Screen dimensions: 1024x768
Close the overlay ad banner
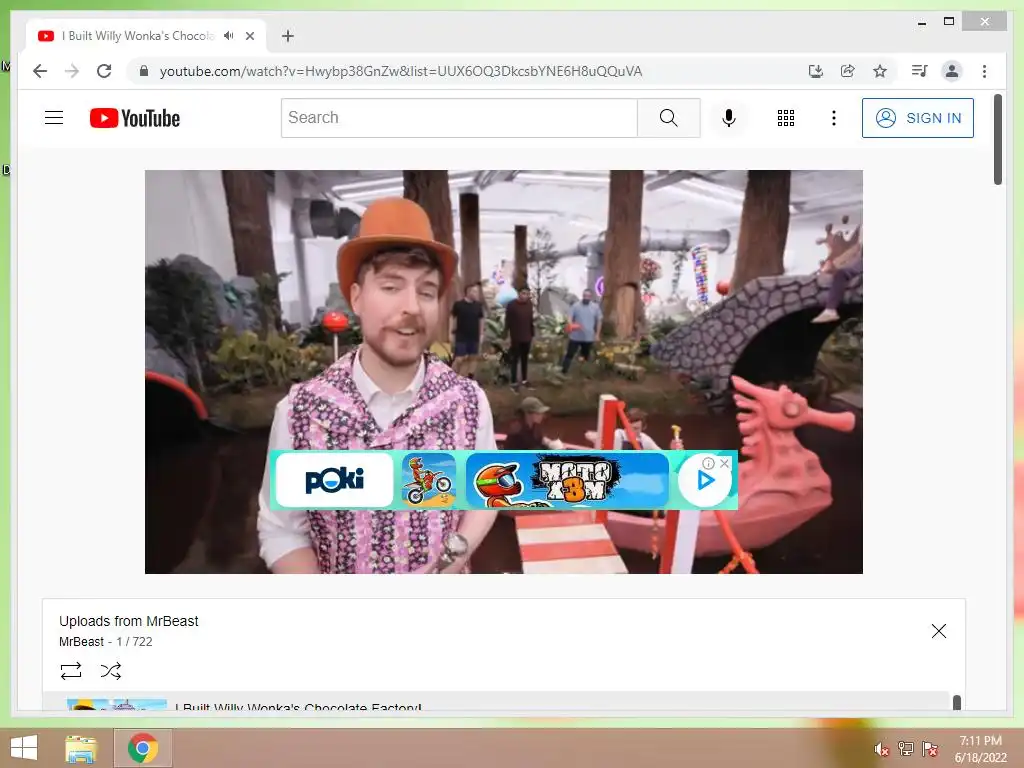724,463
